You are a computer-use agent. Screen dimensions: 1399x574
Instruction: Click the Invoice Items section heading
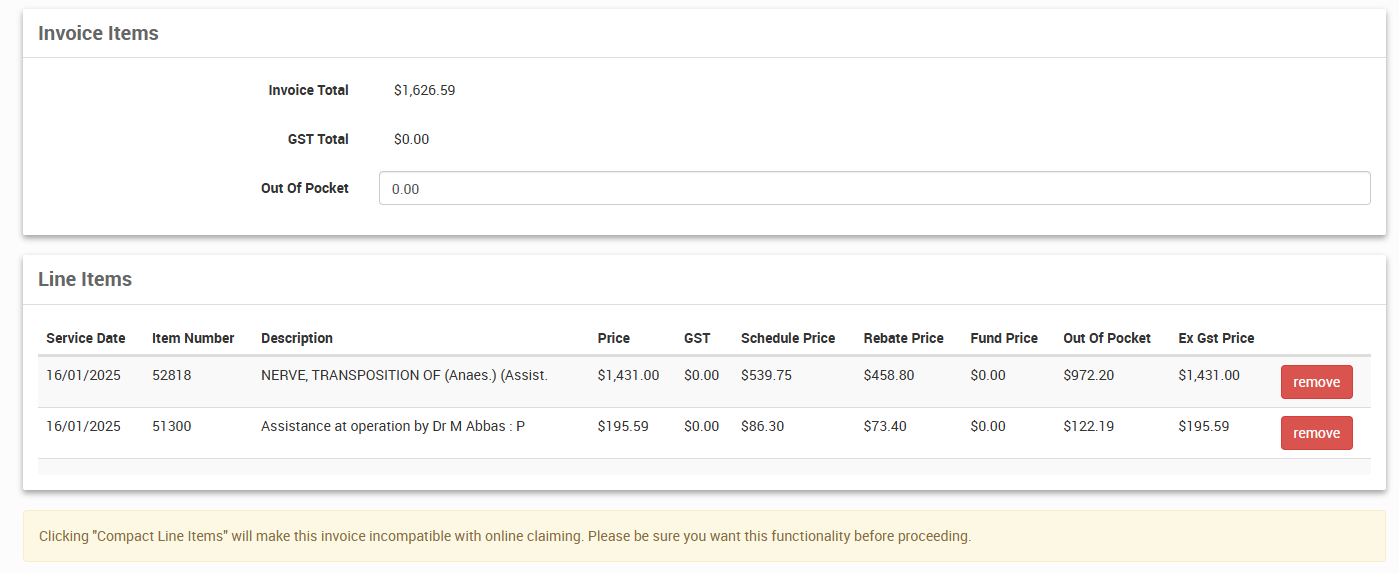(98, 33)
